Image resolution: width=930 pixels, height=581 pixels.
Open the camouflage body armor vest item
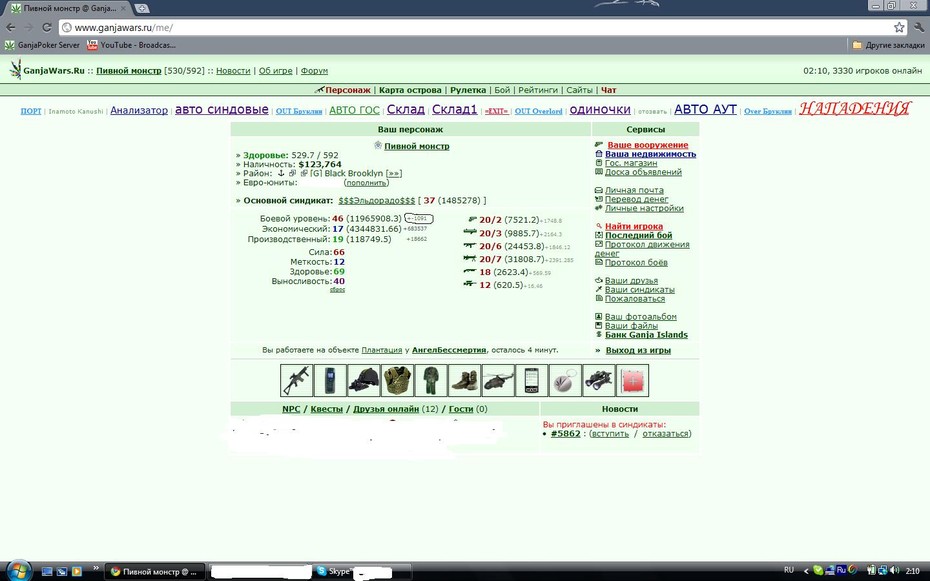397,381
